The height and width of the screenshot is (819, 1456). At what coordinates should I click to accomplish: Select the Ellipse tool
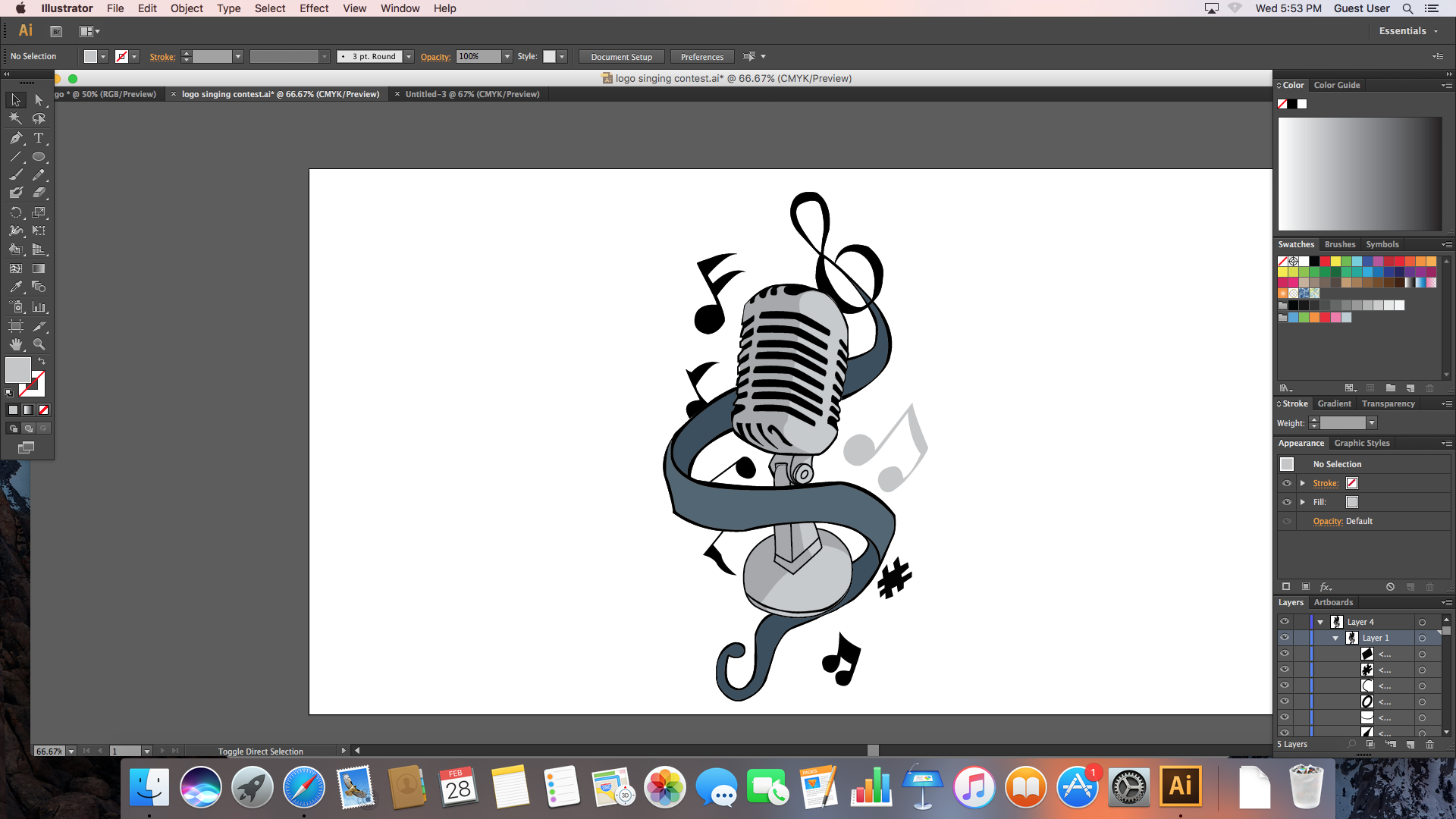39,157
